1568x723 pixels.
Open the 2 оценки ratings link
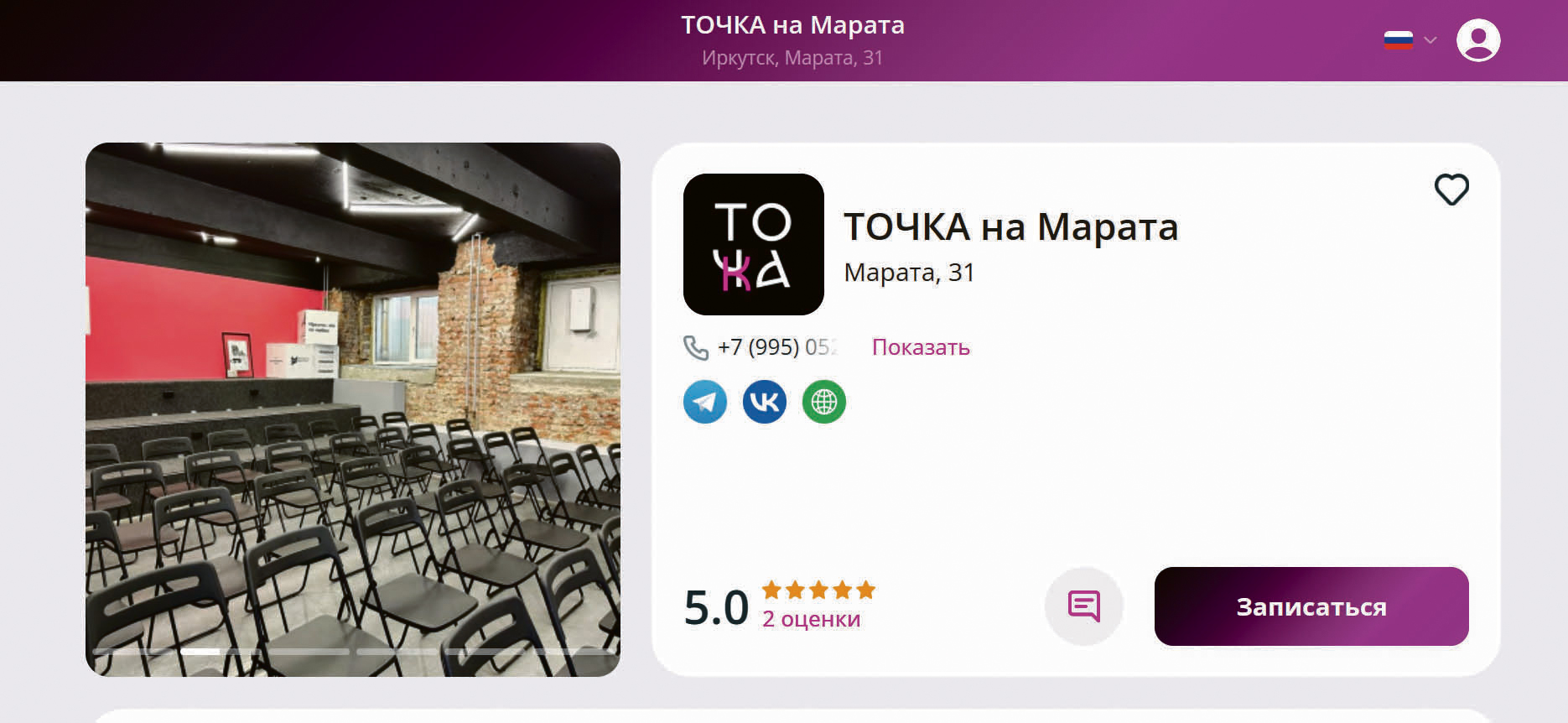(x=811, y=619)
